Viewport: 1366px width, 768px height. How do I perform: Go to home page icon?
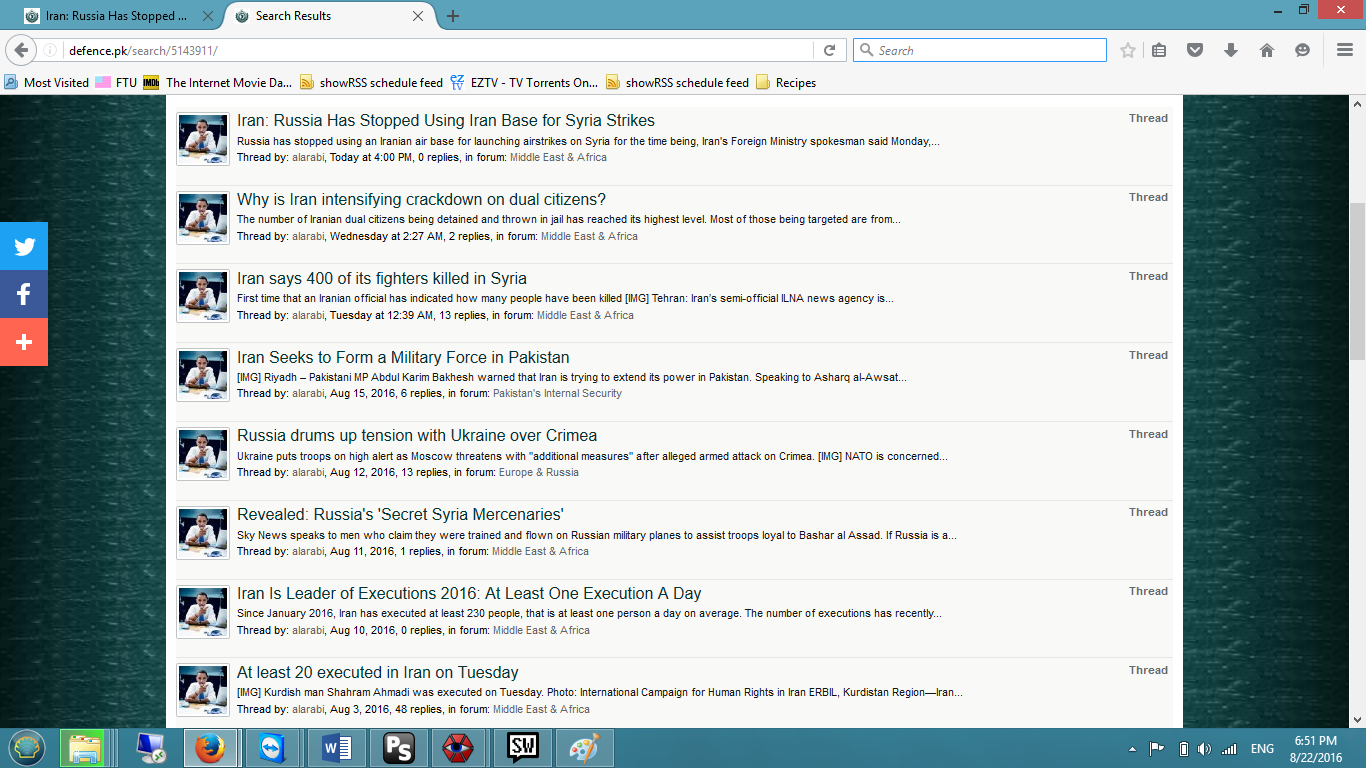1267,50
